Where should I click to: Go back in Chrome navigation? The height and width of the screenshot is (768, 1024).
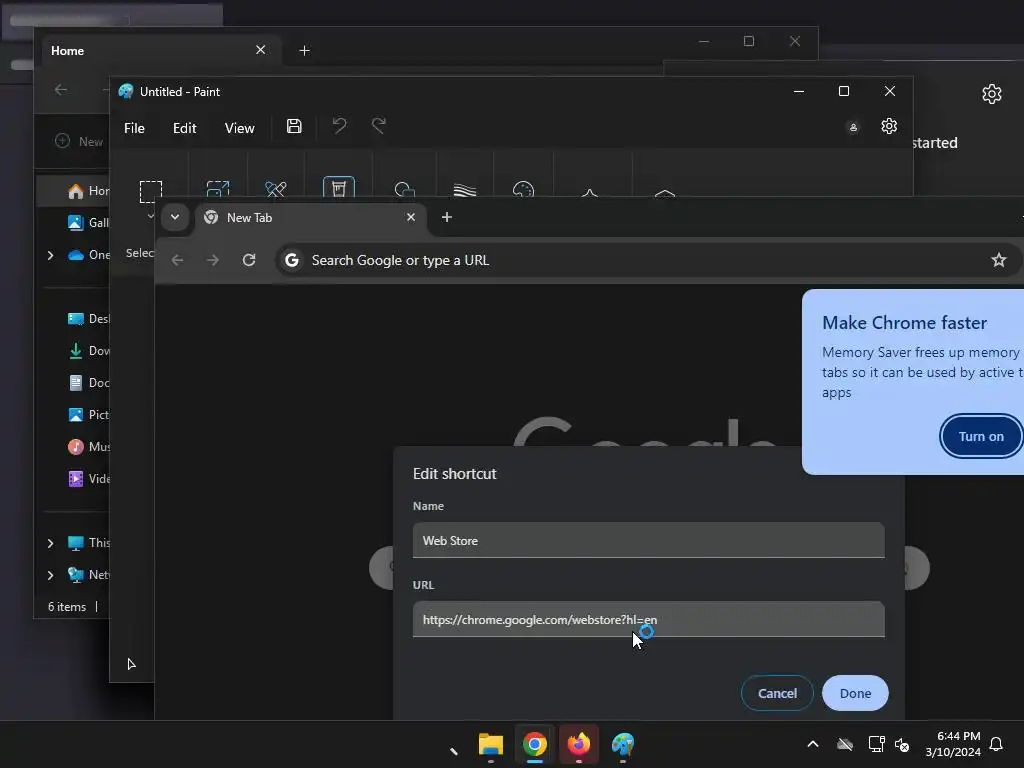(177, 260)
